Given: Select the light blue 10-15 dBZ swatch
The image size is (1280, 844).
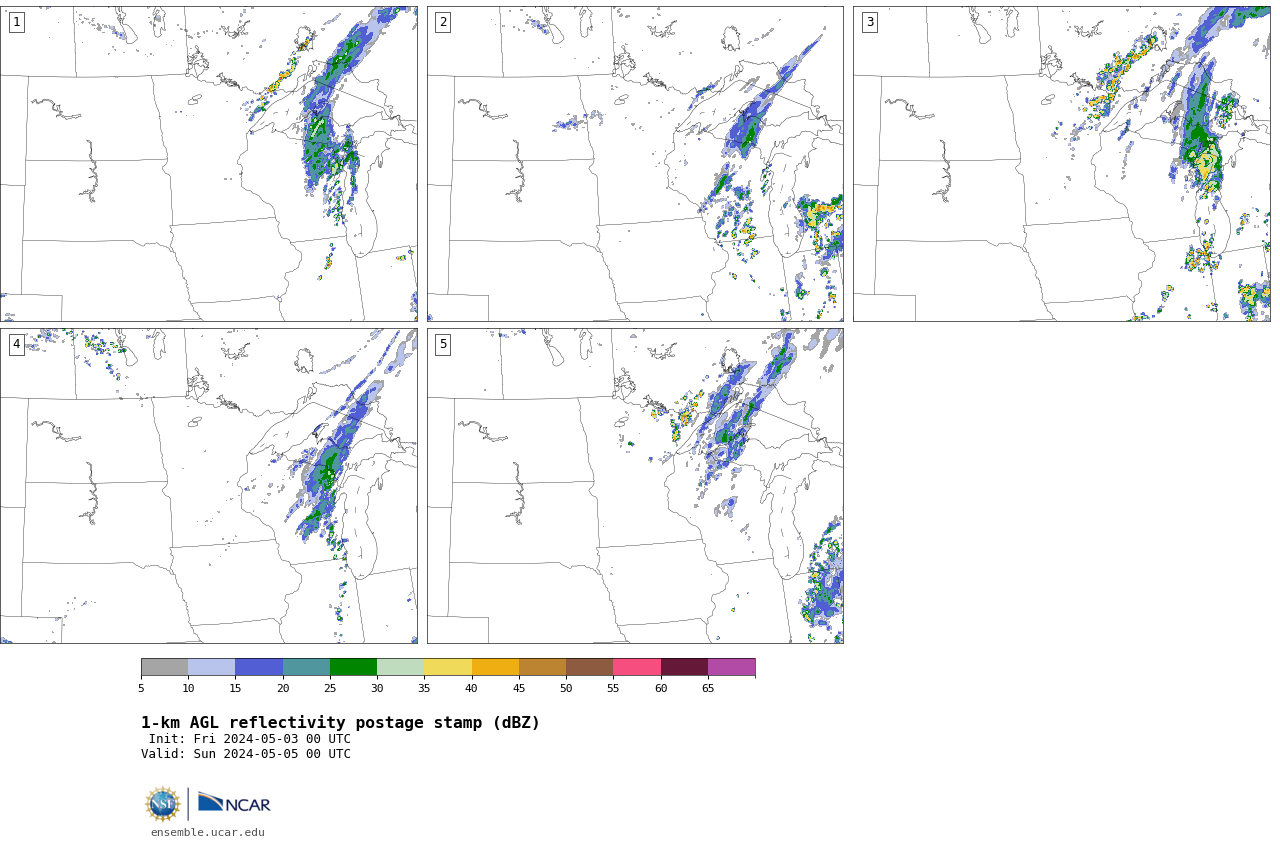Looking at the screenshot, I should (x=211, y=667).
